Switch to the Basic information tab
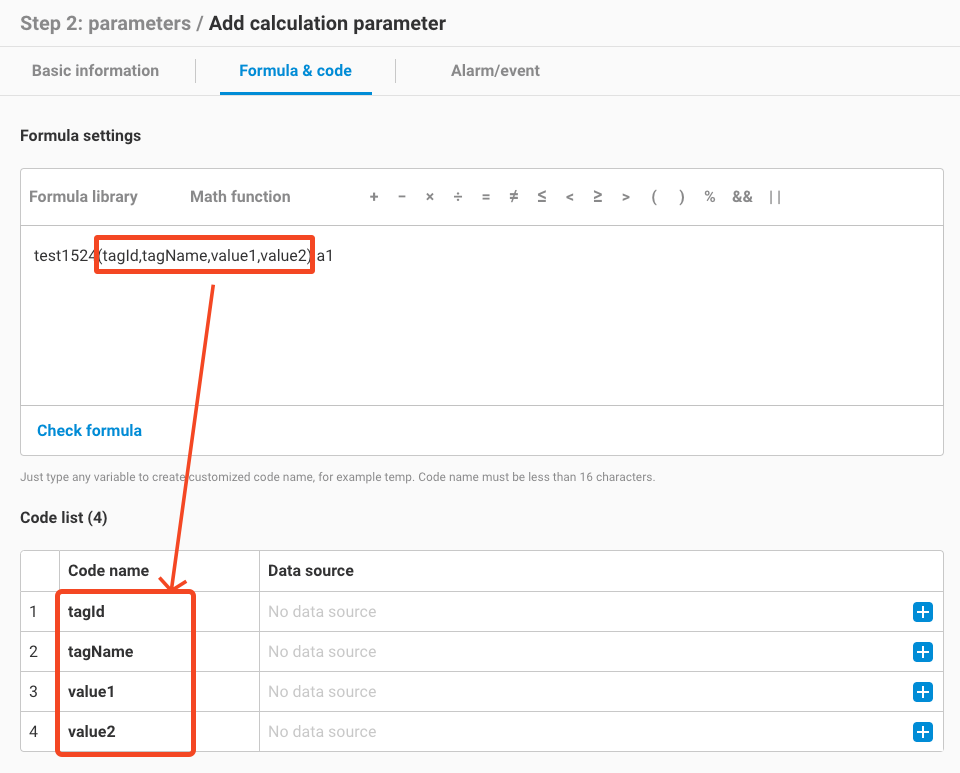Screen dimensions: 960x773 pos(96,70)
